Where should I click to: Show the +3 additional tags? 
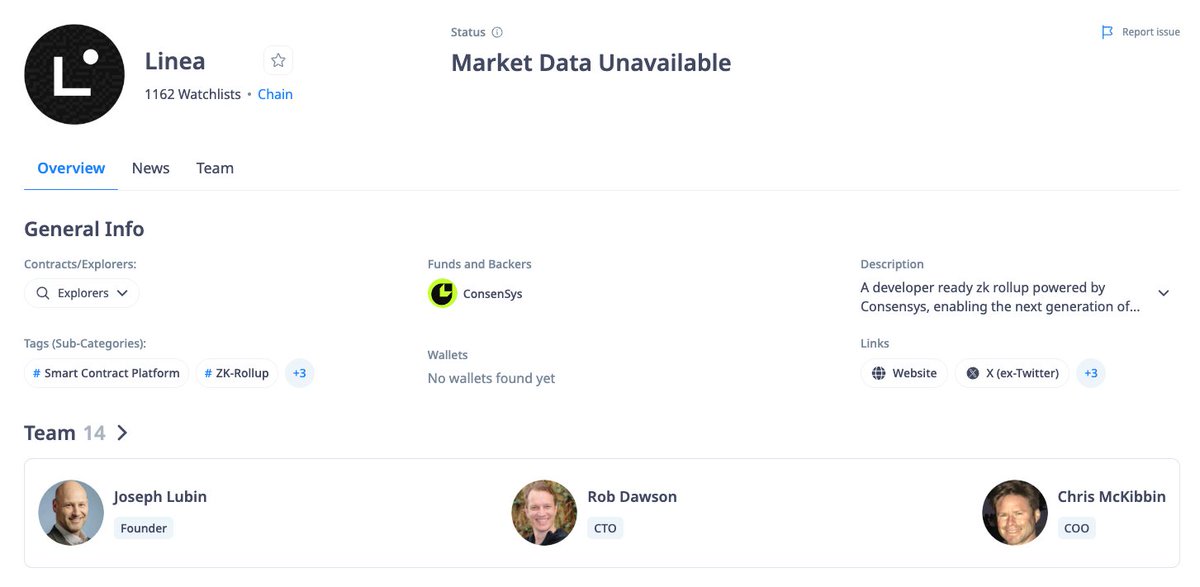click(x=299, y=373)
